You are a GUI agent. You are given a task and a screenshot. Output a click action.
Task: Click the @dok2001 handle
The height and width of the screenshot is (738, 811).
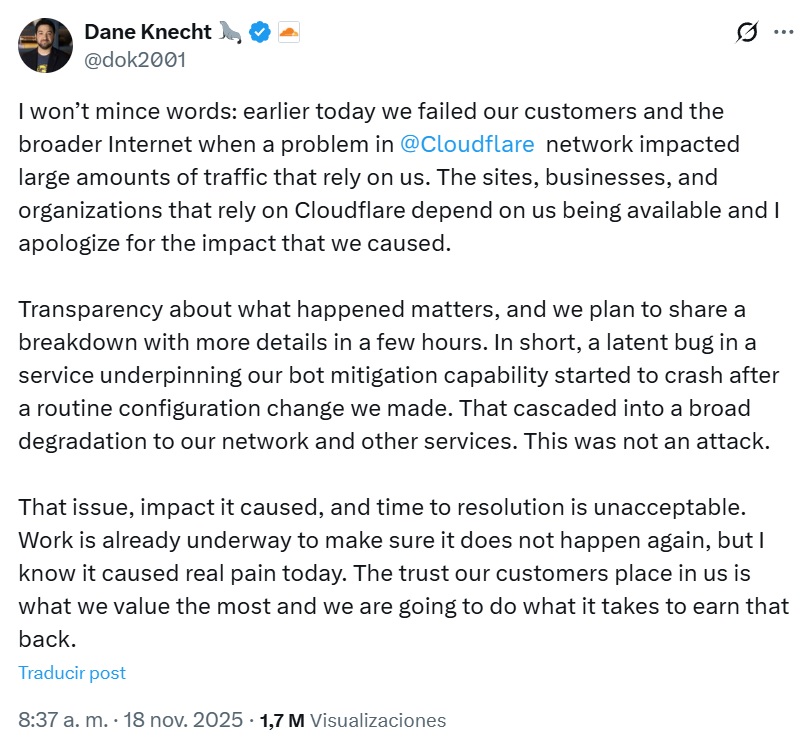pos(135,59)
